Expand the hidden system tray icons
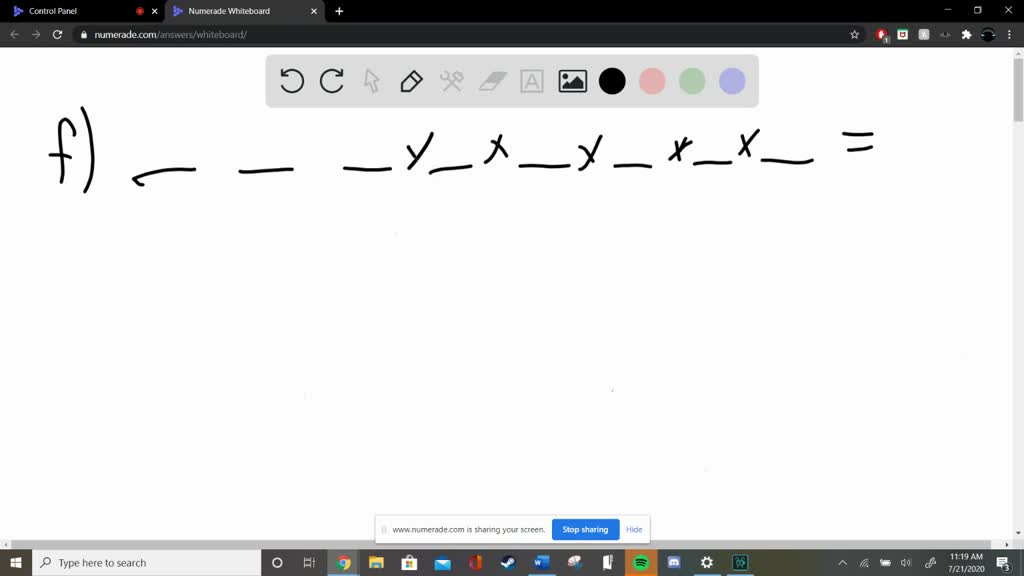1024x576 pixels. pyautogui.click(x=843, y=562)
